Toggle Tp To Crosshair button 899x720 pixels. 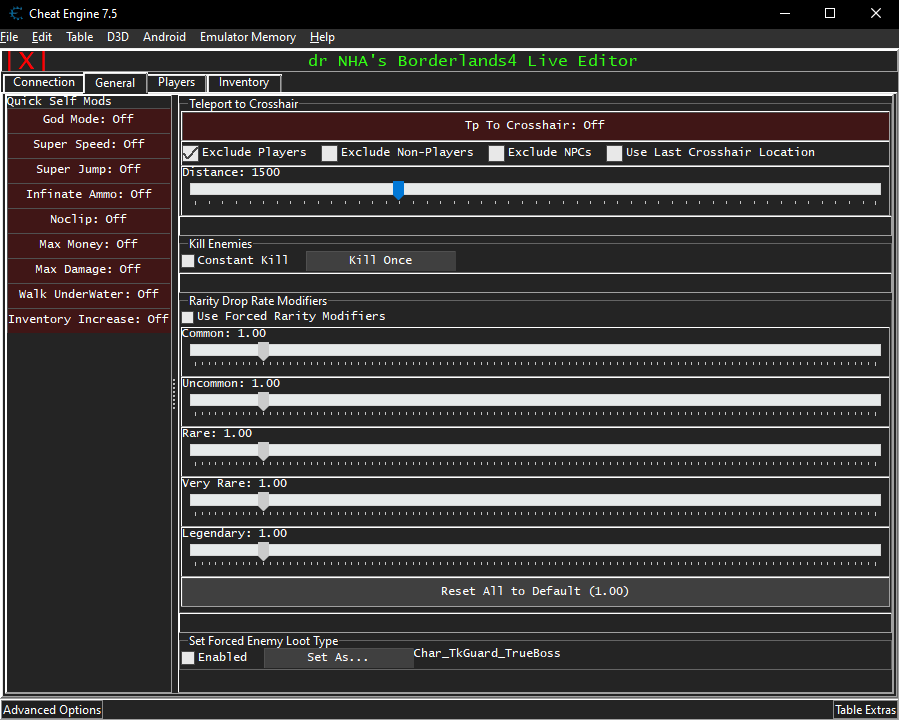(535, 126)
